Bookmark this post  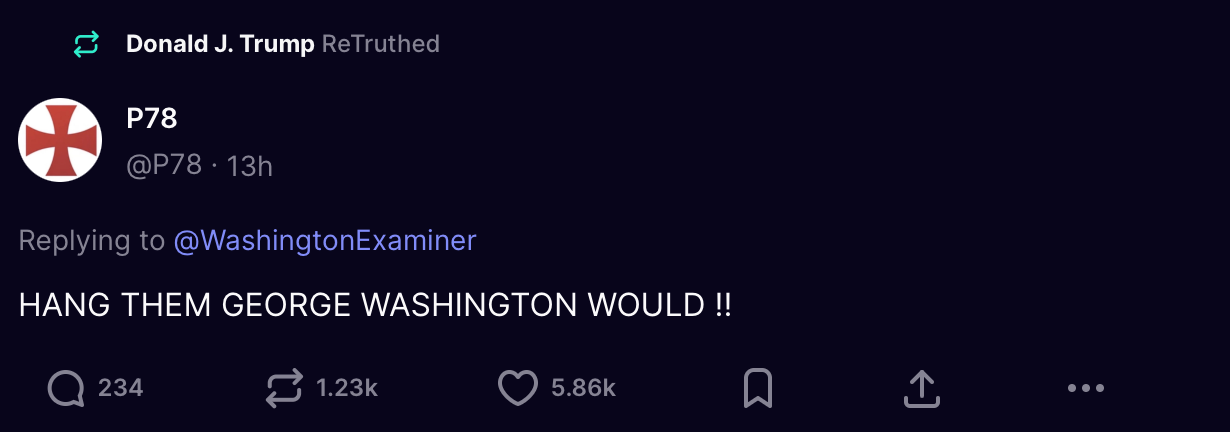pyautogui.click(x=758, y=388)
